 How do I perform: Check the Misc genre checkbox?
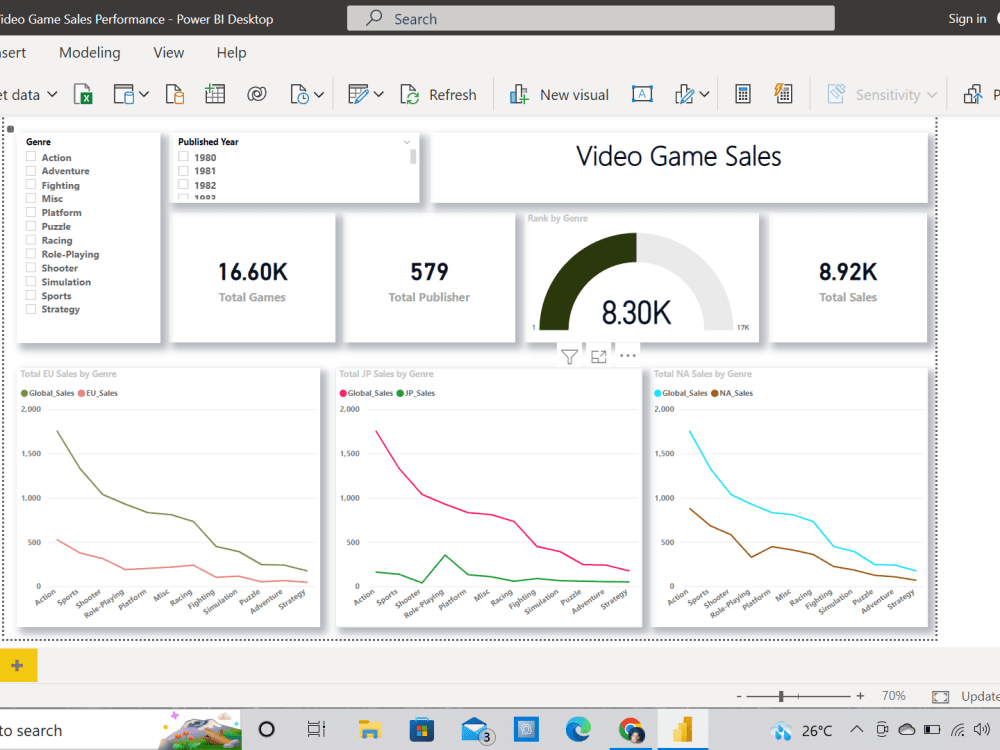(31, 198)
